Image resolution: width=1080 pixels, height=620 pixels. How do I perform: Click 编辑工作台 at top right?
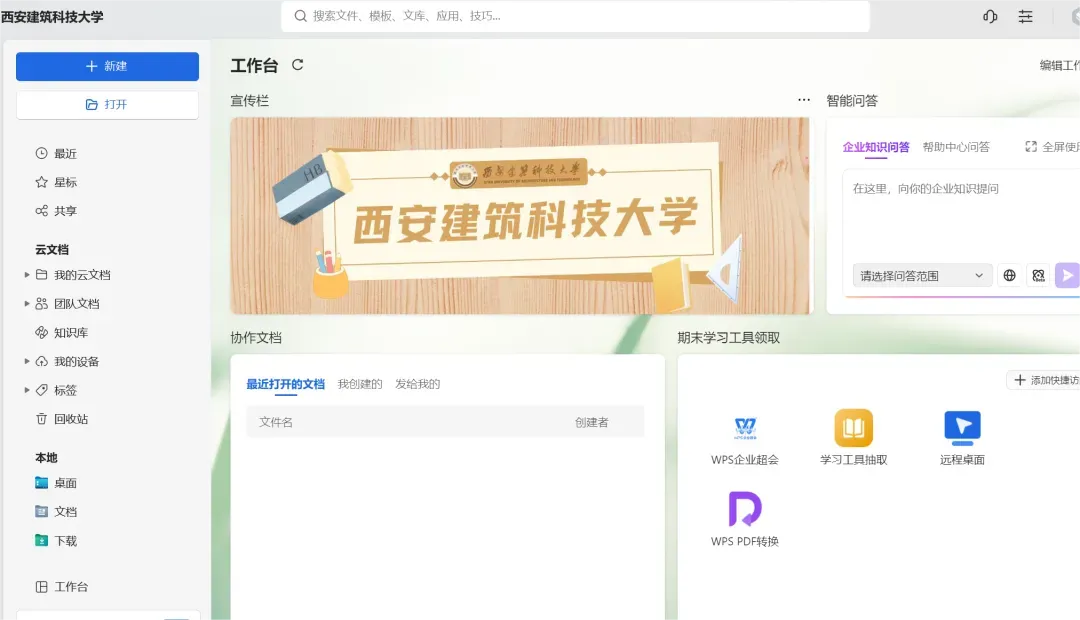[1059, 65]
